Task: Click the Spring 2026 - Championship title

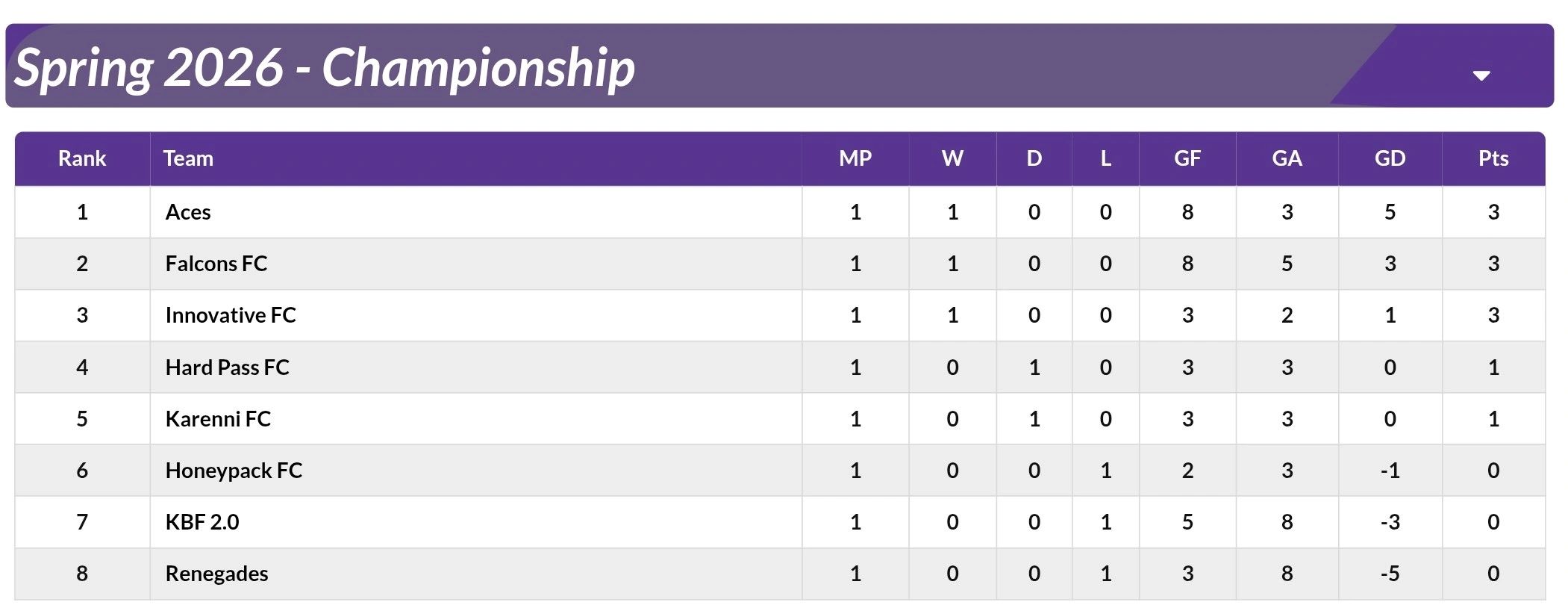Action: [x=325, y=68]
